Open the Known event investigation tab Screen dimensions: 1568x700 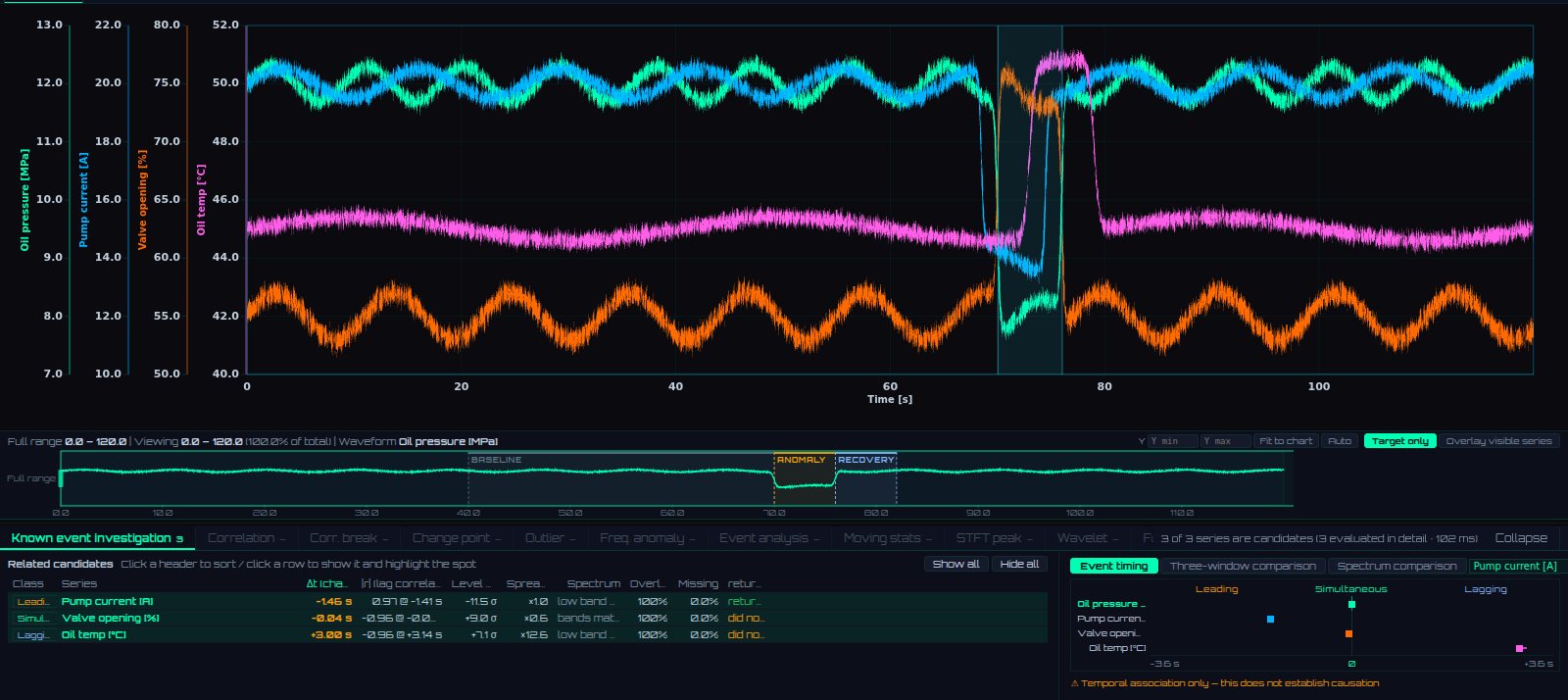click(97, 538)
